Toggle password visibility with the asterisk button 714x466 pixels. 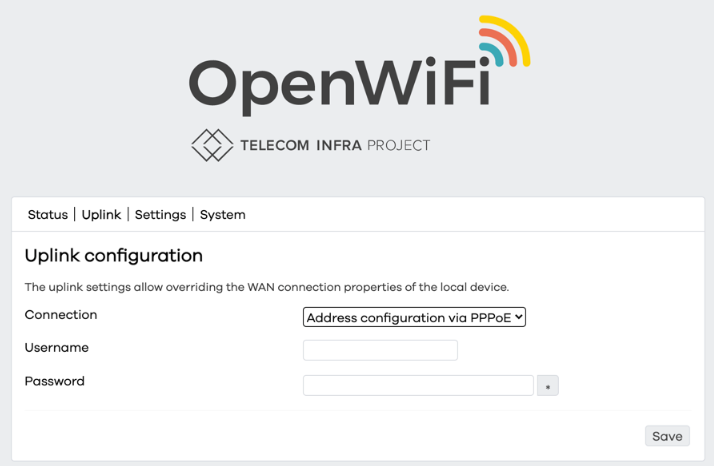[547, 386]
